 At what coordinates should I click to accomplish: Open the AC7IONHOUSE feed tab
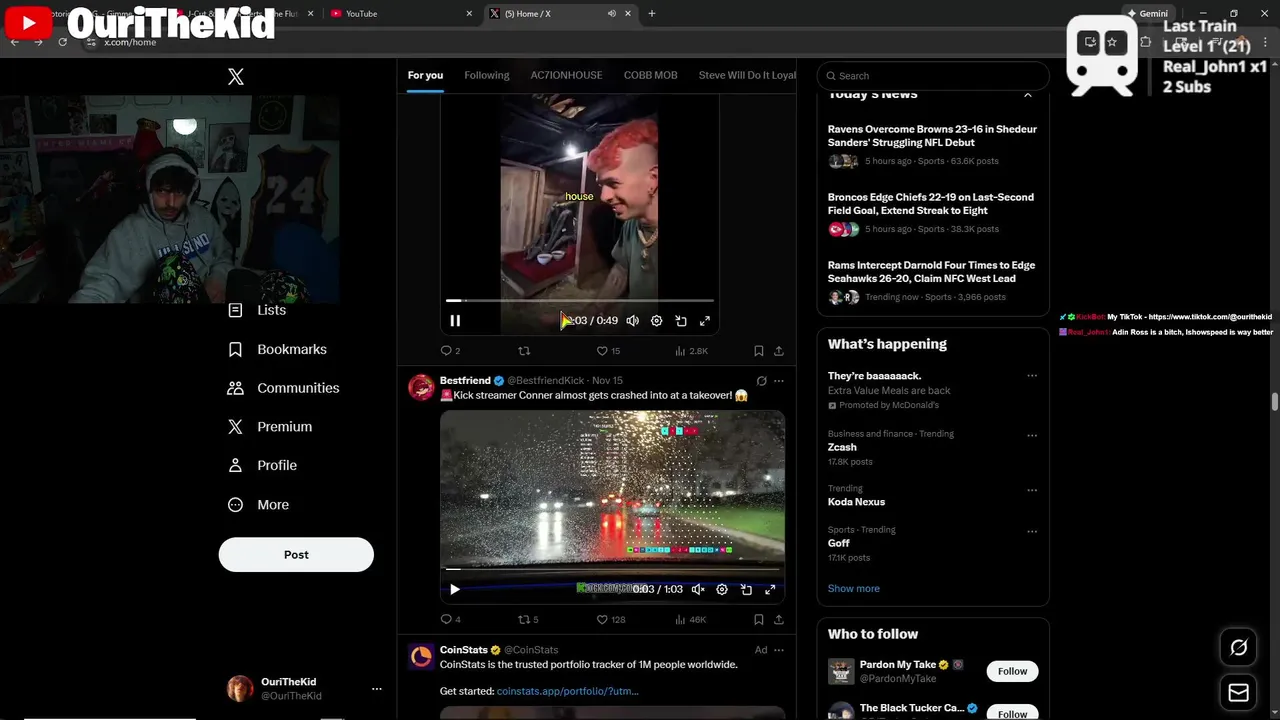coord(566,75)
